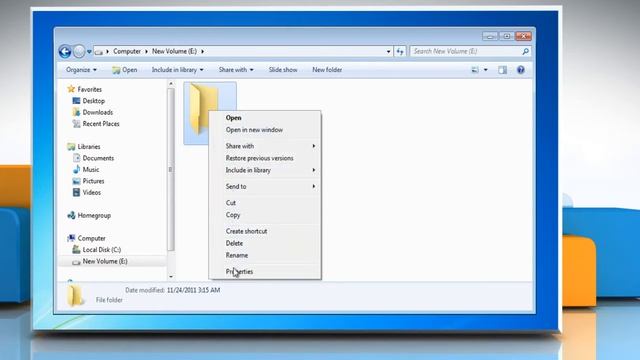
Task: Select Pictures library in navigation pane
Action: pyautogui.click(x=93, y=181)
